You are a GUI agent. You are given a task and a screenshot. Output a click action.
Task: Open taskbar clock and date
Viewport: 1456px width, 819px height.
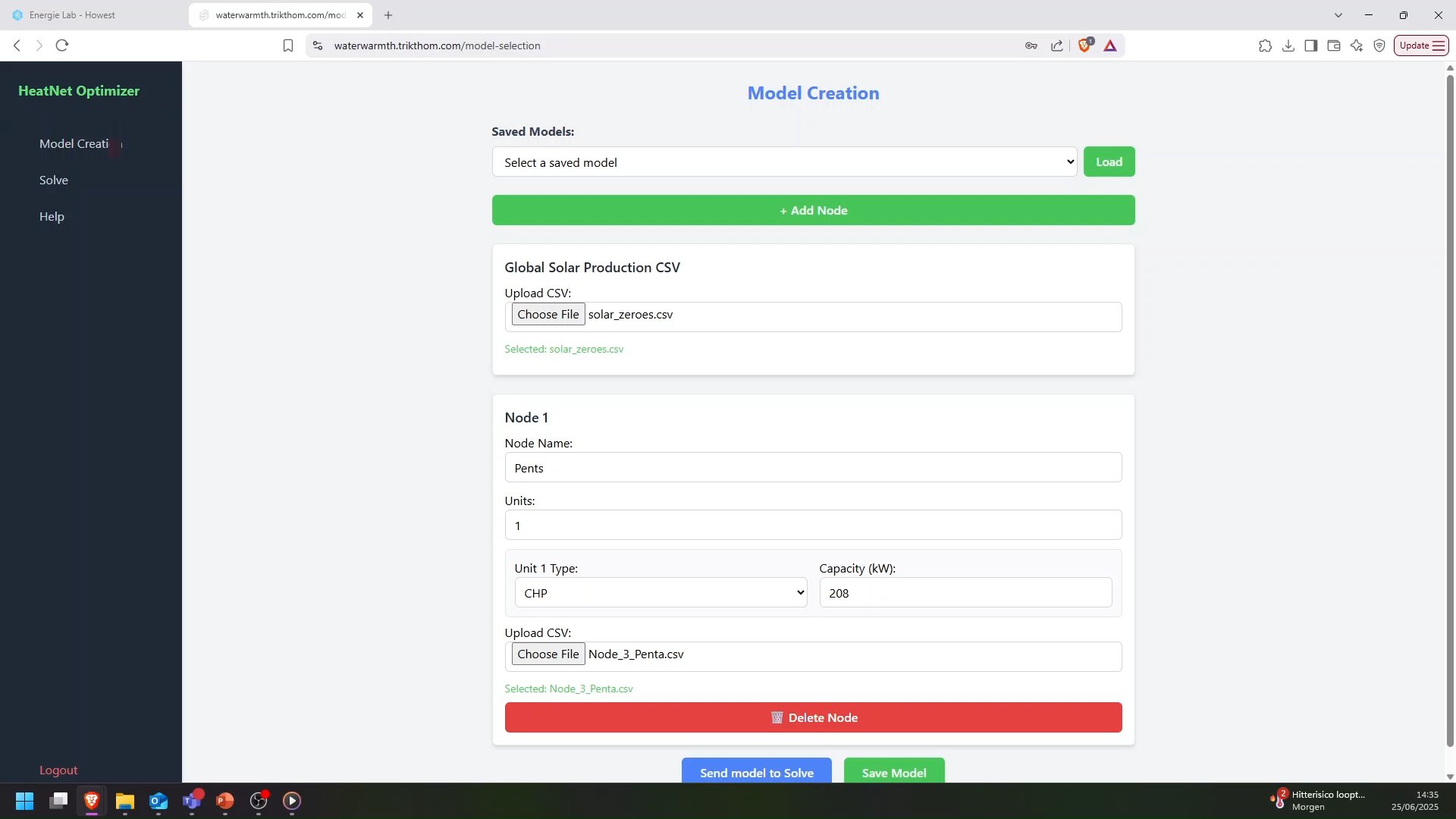tap(1414, 801)
